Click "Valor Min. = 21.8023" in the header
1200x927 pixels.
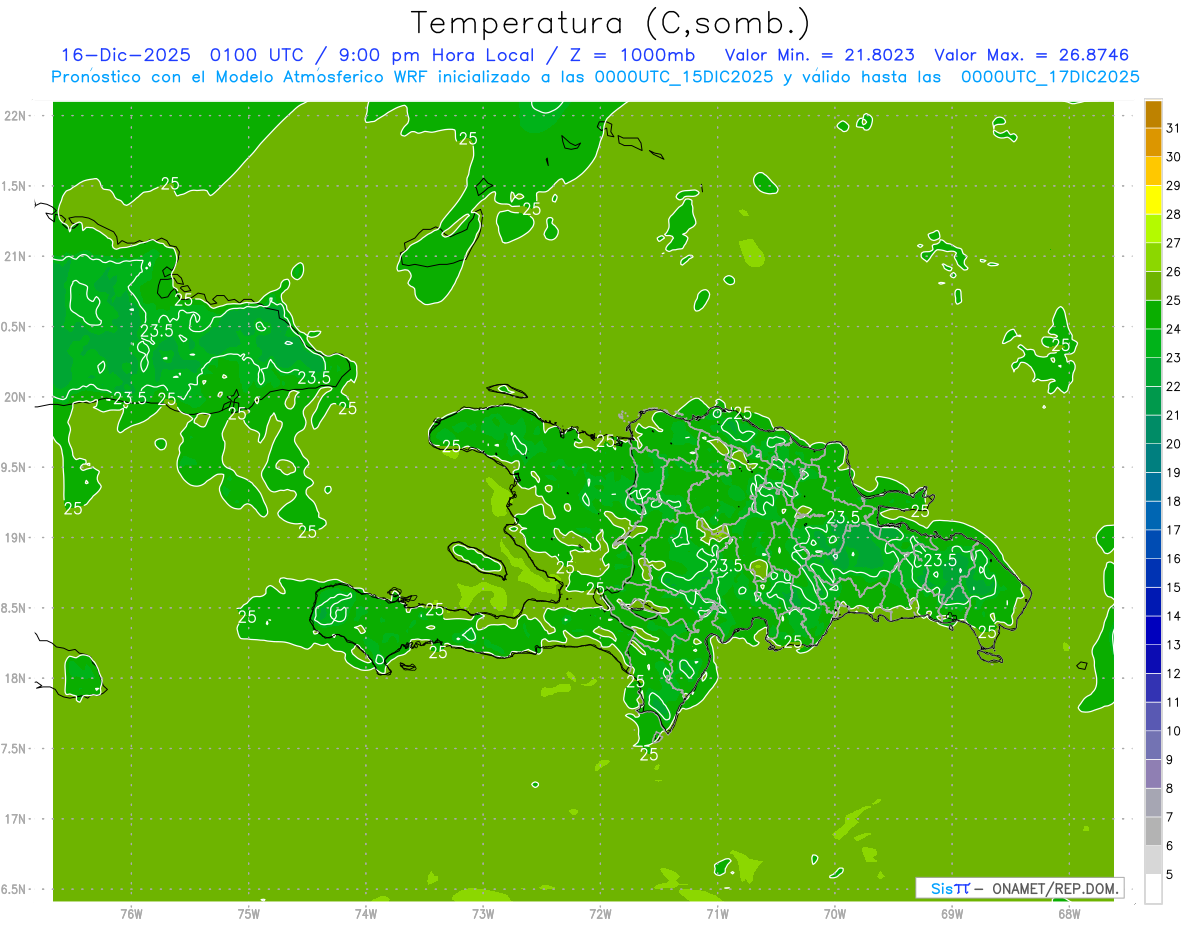point(820,55)
